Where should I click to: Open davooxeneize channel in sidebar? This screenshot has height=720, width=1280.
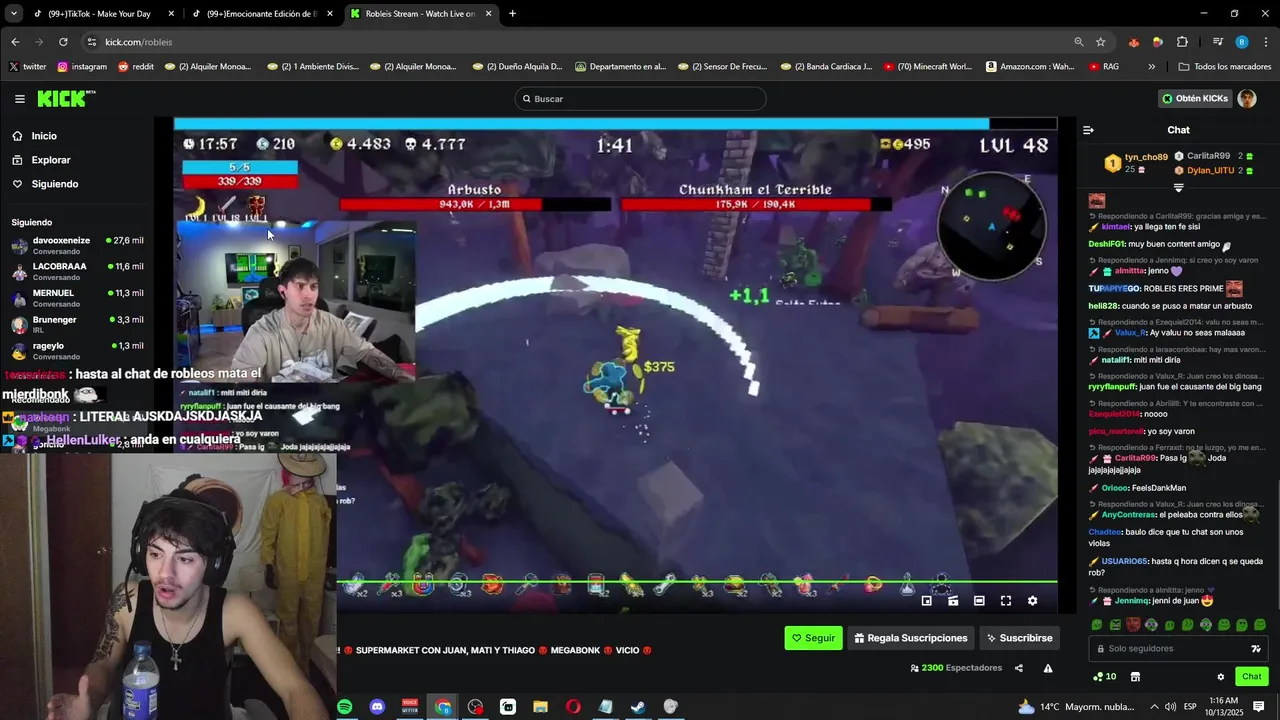pos(78,246)
